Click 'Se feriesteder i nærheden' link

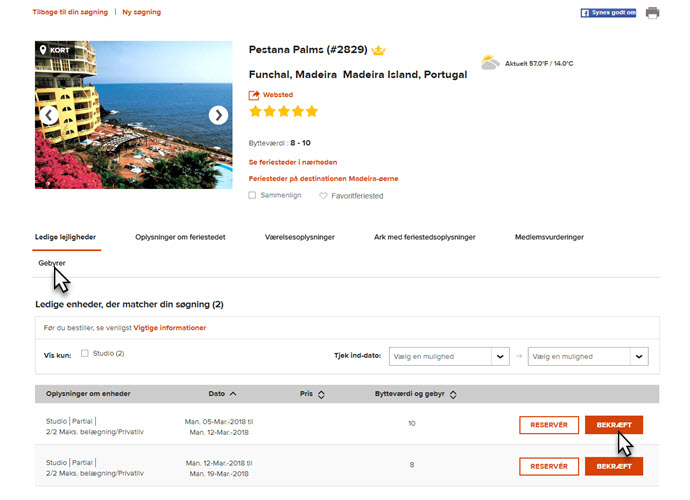pyautogui.click(x=293, y=162)
